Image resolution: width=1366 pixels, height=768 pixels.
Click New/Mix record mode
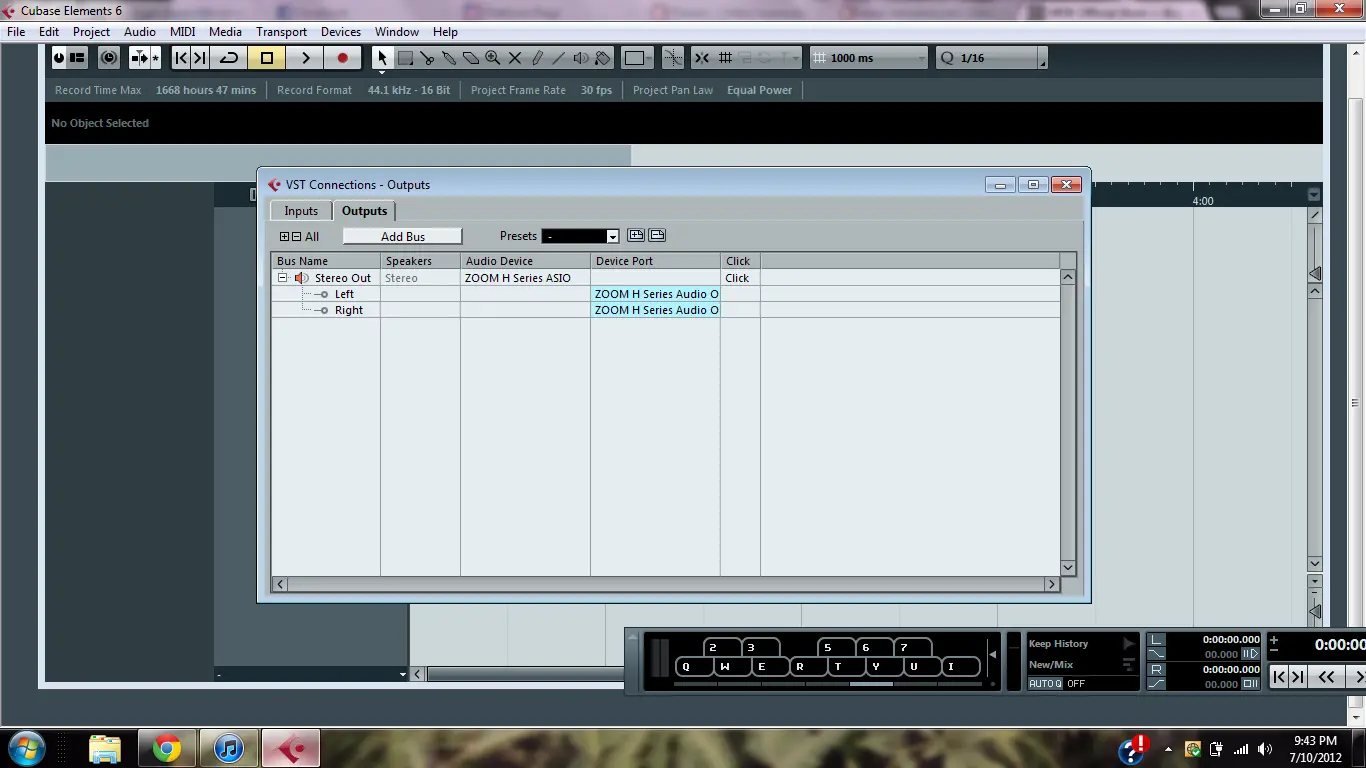point(1051,665)
